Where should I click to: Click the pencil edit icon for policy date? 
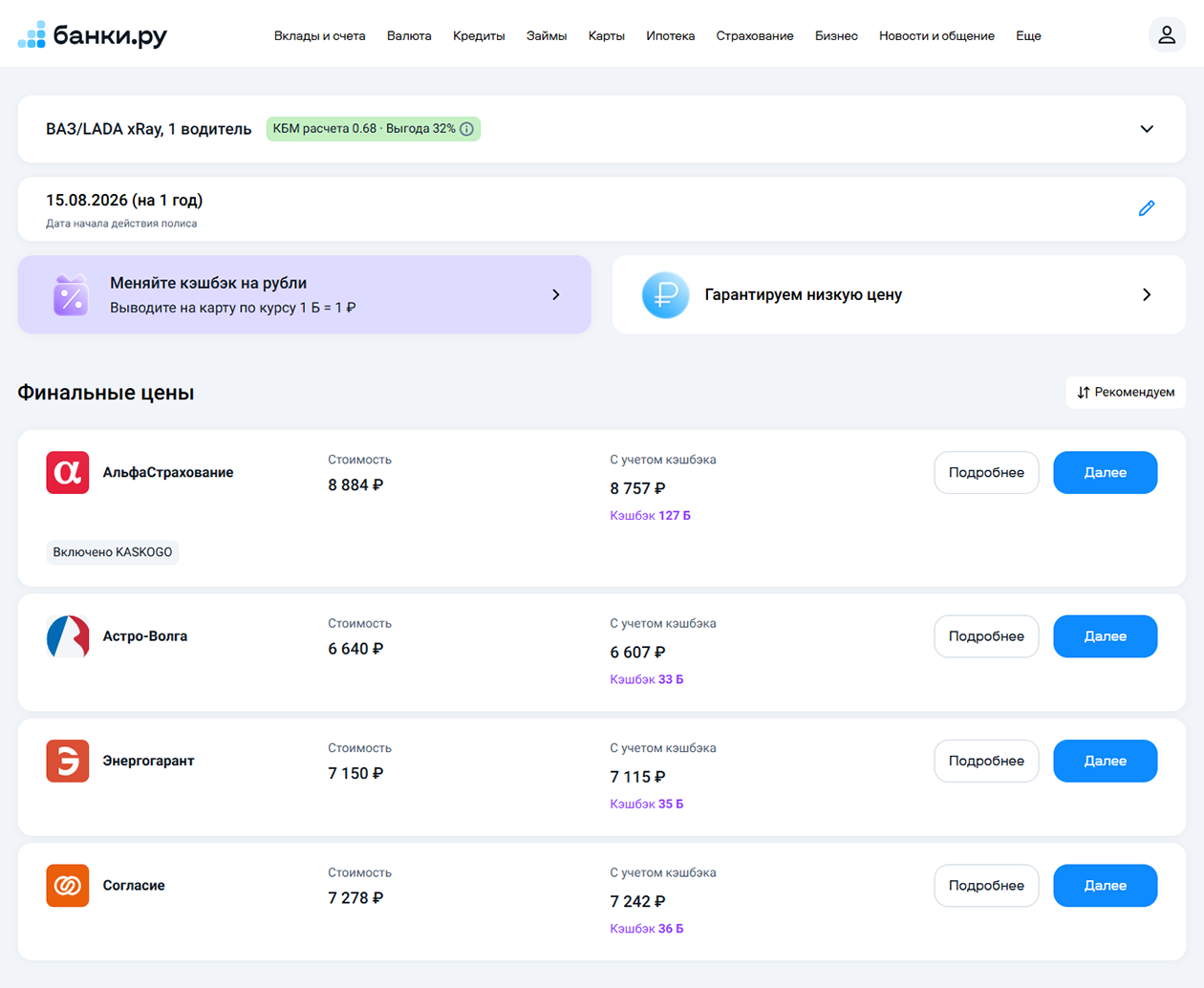coord(1147,208)
